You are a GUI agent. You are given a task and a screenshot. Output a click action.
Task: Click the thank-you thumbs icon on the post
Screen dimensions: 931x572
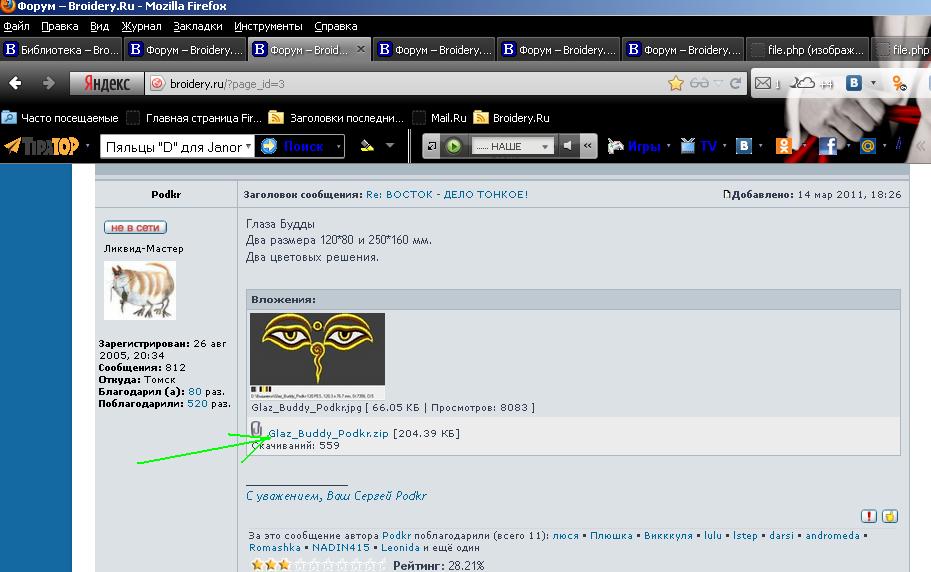(889, 516)
